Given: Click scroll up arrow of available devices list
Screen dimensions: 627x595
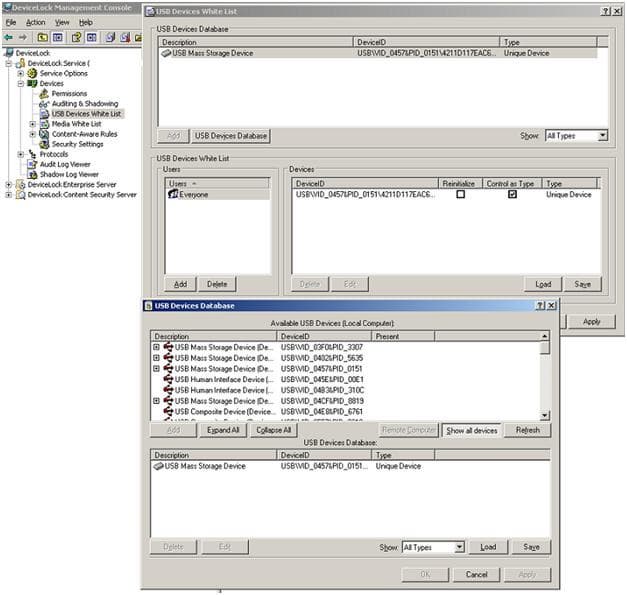Looking at the screenshot, I should [544, 336].
